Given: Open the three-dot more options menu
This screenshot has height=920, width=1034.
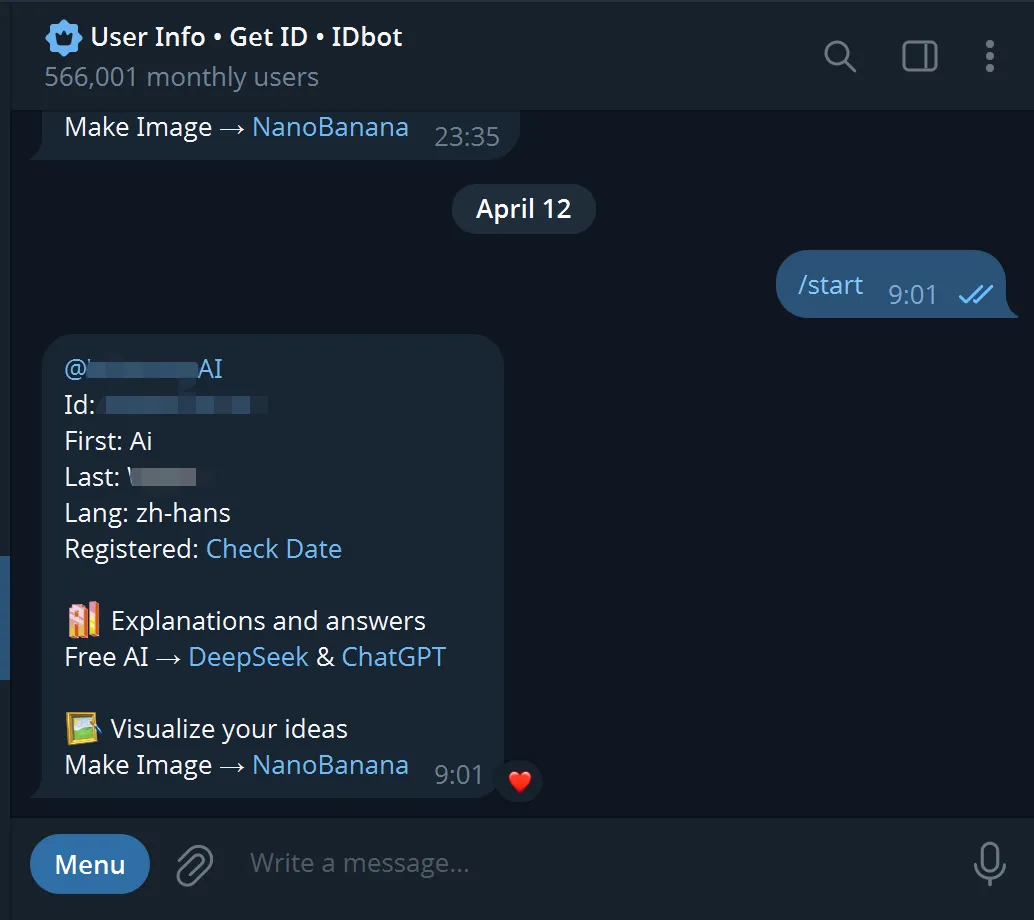Looking at the screenshot, I should (989, 56).
